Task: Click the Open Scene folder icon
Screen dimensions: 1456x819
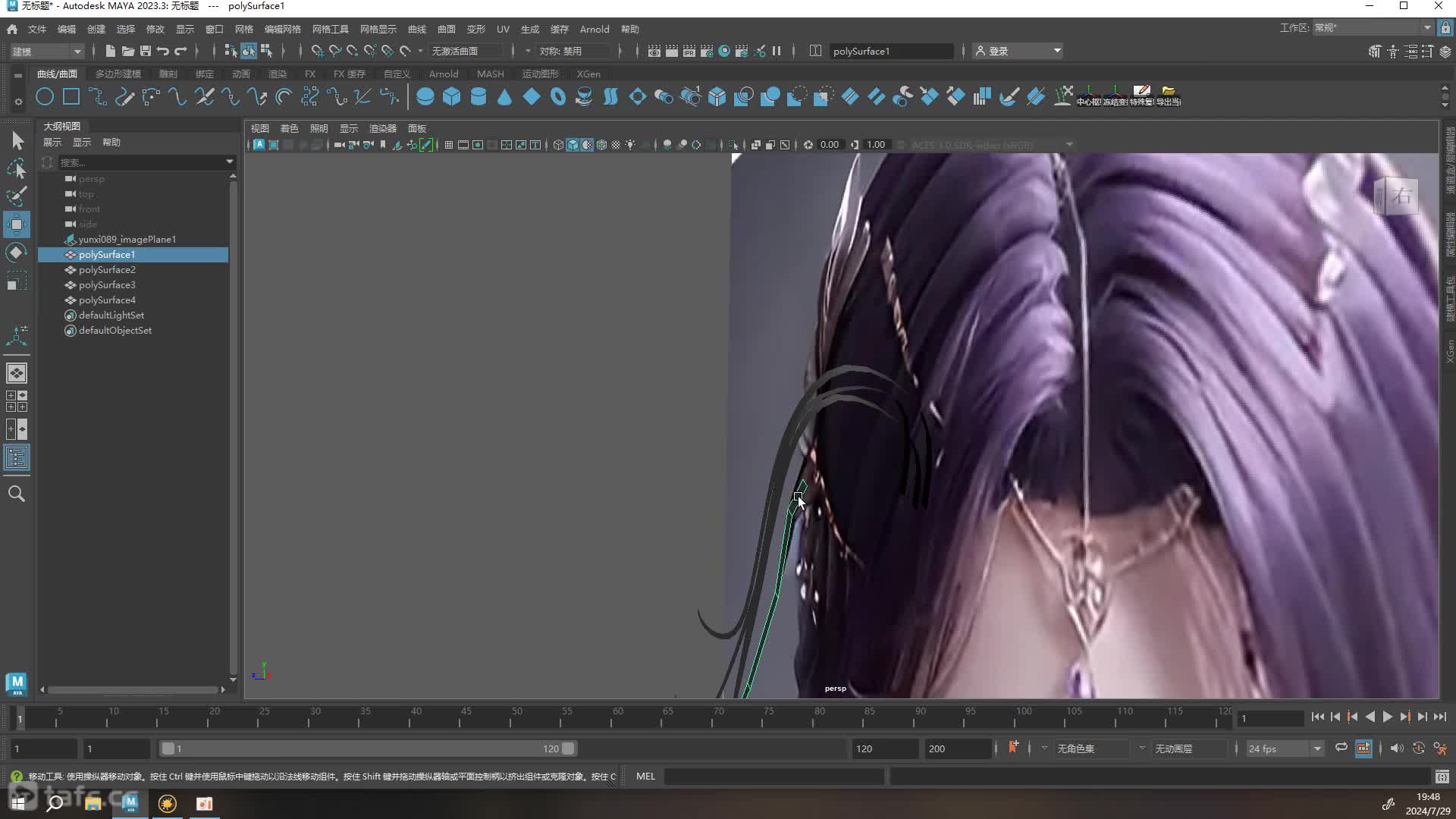Action: tap(127, 51)
